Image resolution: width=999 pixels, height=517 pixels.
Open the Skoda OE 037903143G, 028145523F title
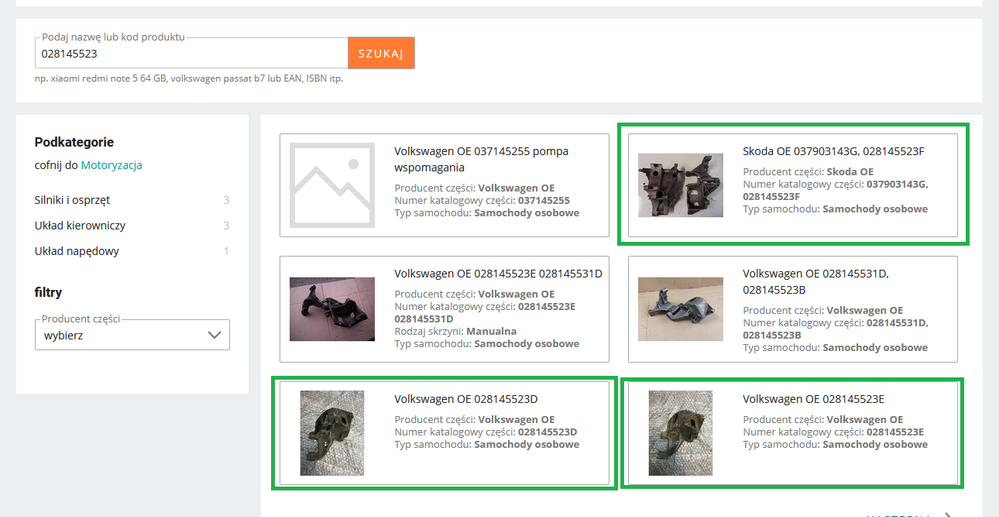(x=833, y=151)
